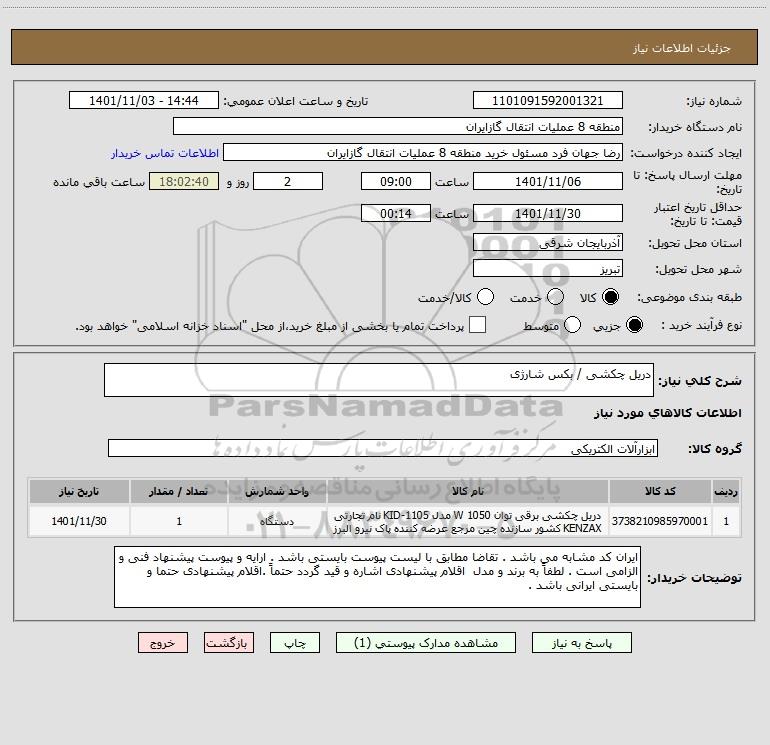This screenshot has width=770, height=745.
Task: Click the خروج exit button
Action: (x=163, y=643)
